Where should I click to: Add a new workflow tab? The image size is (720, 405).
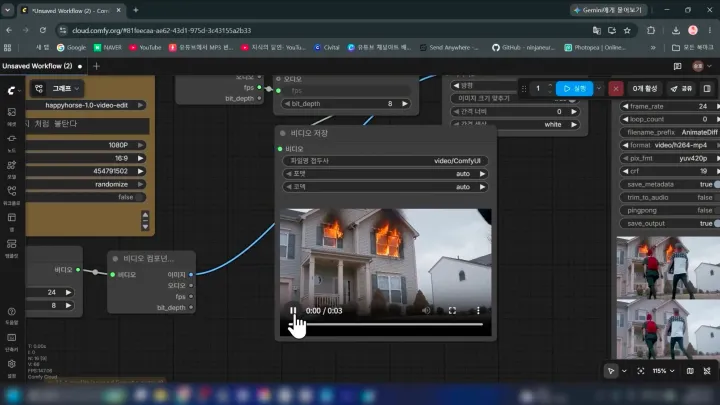tap(96, 66)
